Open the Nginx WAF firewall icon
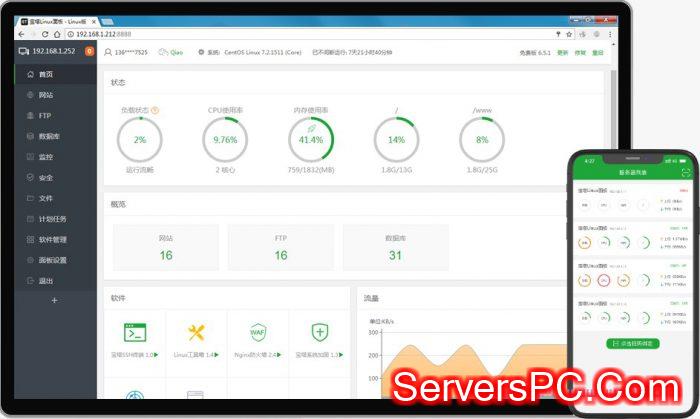This screenshot has width=700, height=419. [258, 333]
